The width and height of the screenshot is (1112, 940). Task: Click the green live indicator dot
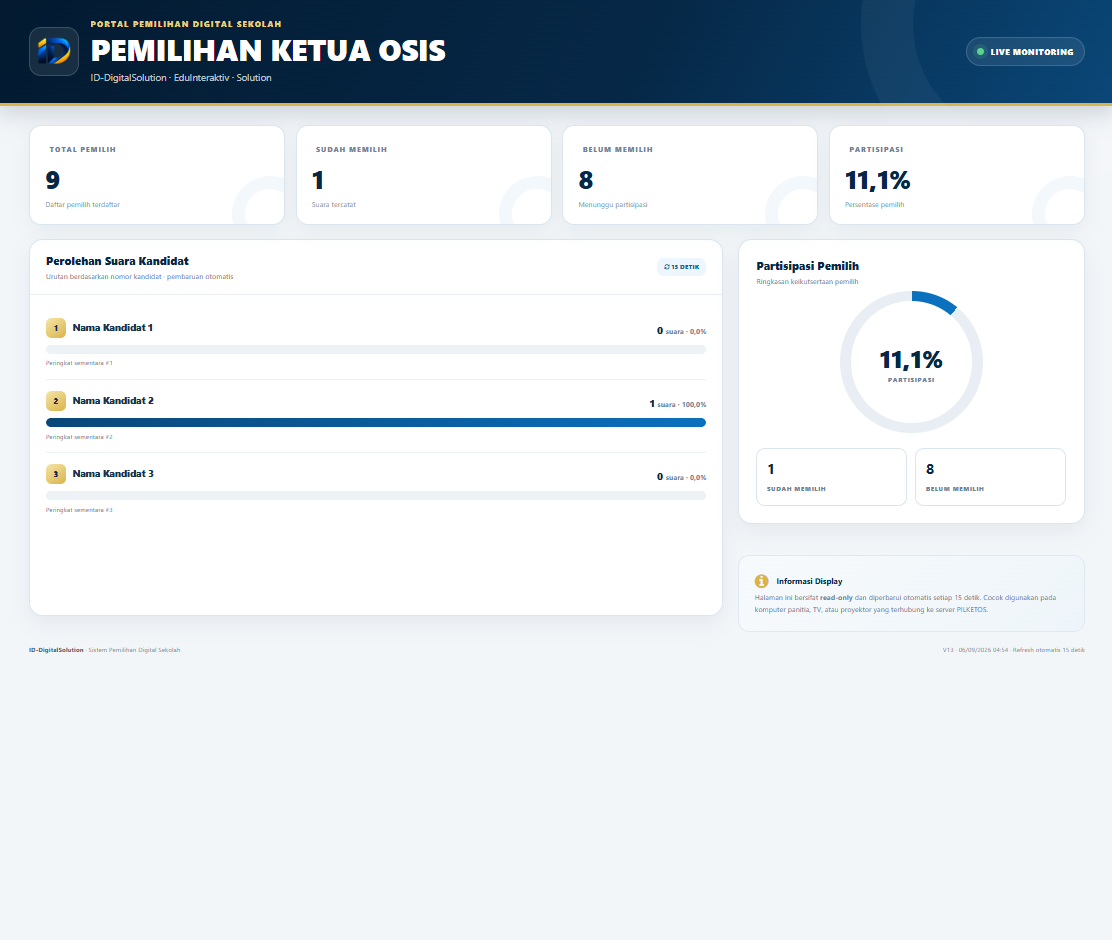point(980,52)
